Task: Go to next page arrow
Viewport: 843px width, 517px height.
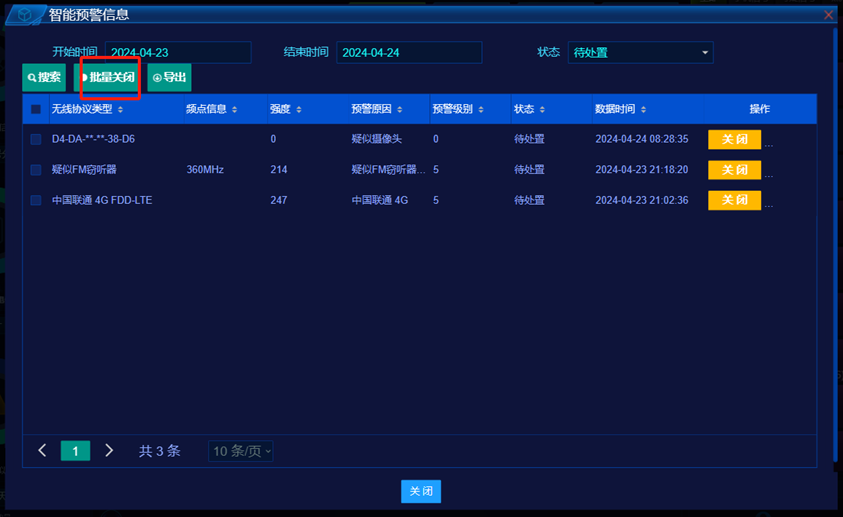Action: [x=109, y=450]
